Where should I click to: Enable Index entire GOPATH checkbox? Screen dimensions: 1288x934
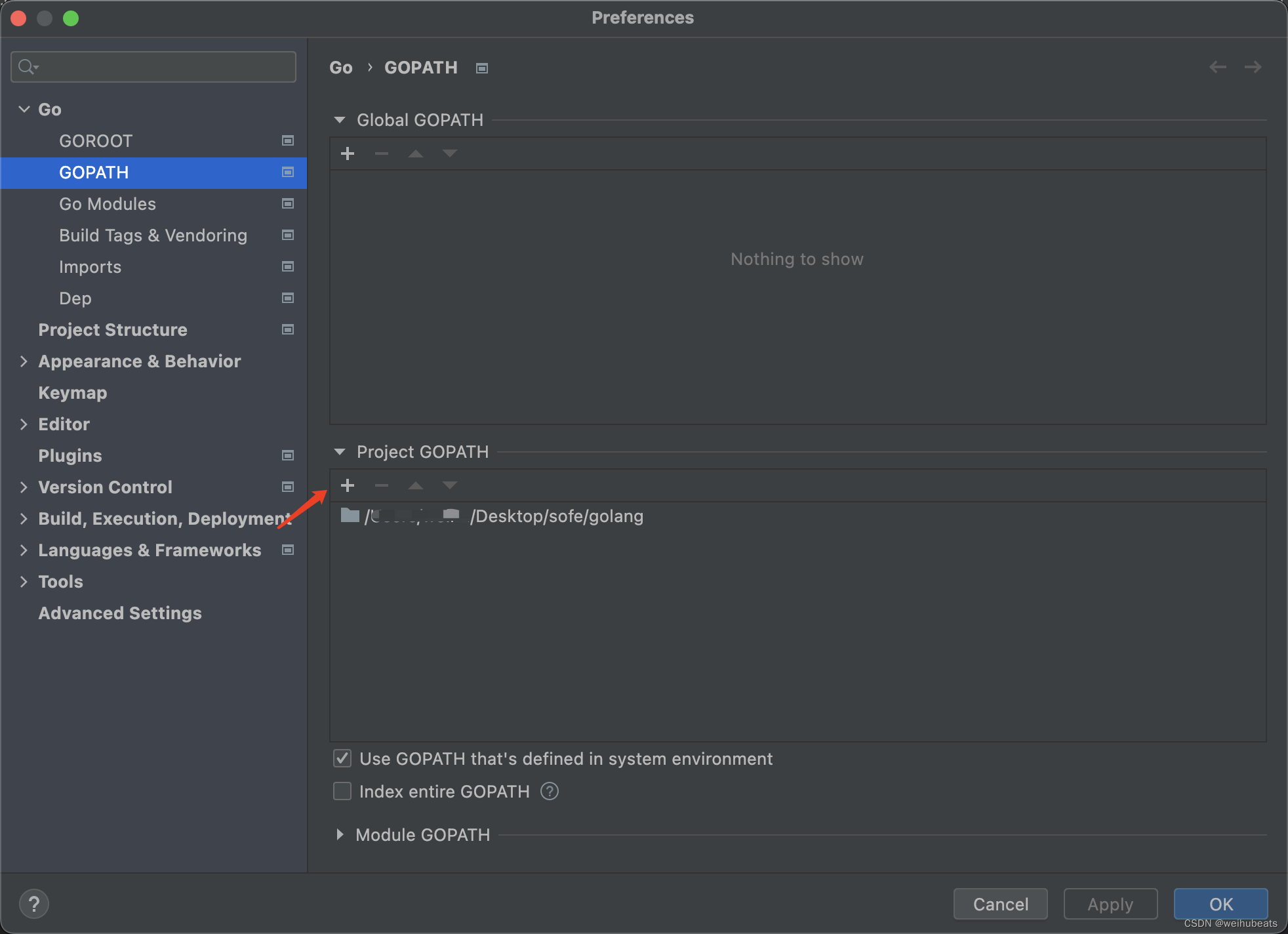(x=343, y=790)
